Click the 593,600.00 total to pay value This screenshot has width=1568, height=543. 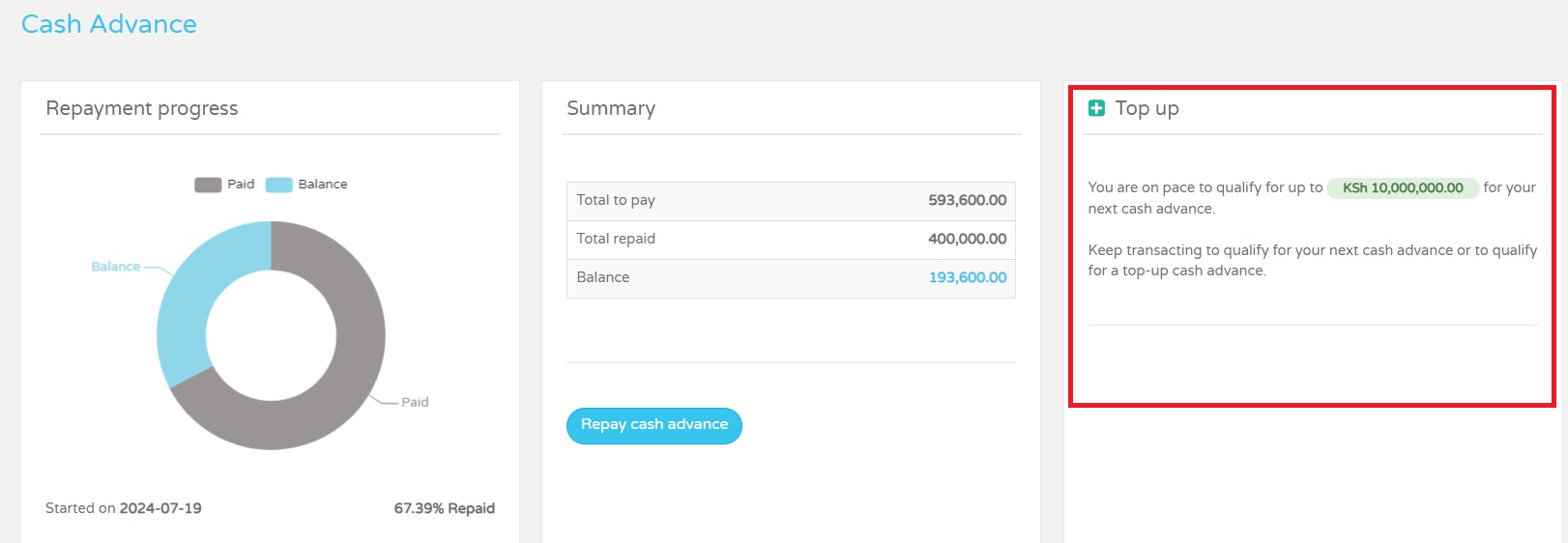[967, 200]
